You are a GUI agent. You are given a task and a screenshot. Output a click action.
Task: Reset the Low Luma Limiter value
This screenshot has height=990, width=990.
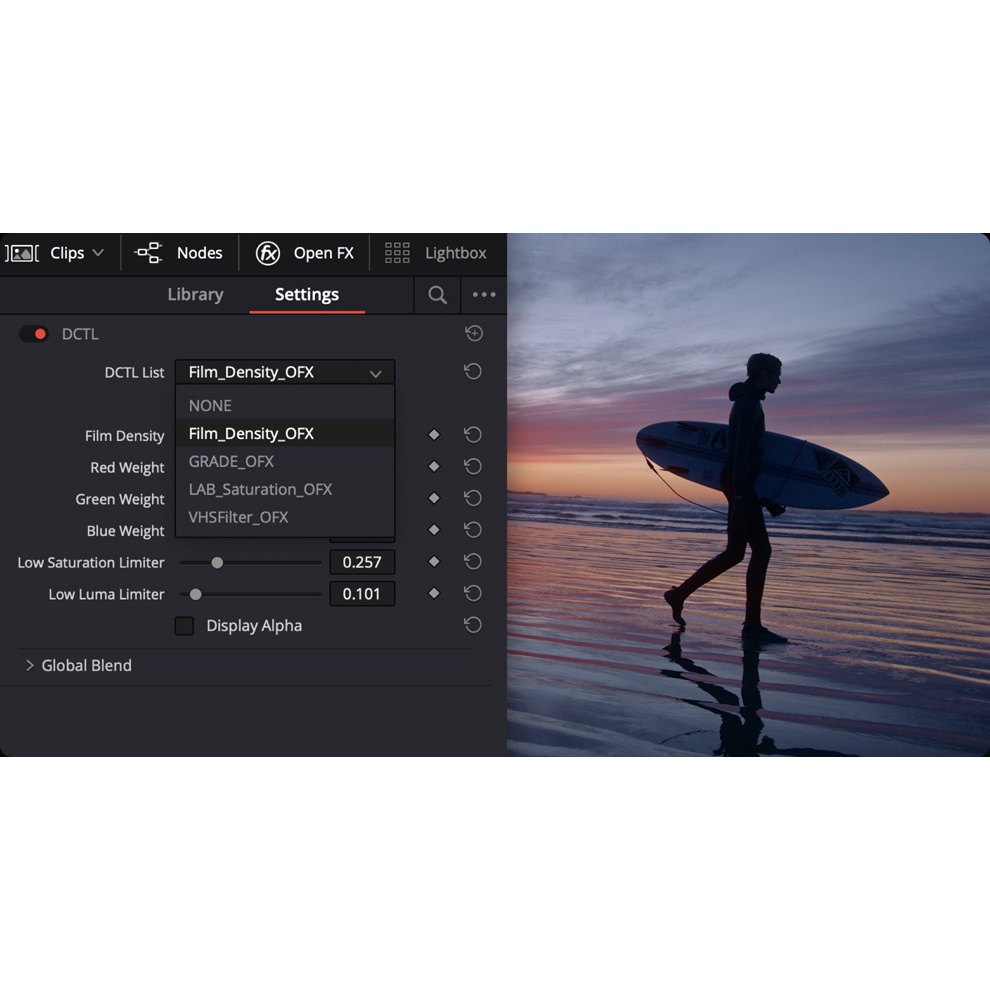[x=473, y=594]
